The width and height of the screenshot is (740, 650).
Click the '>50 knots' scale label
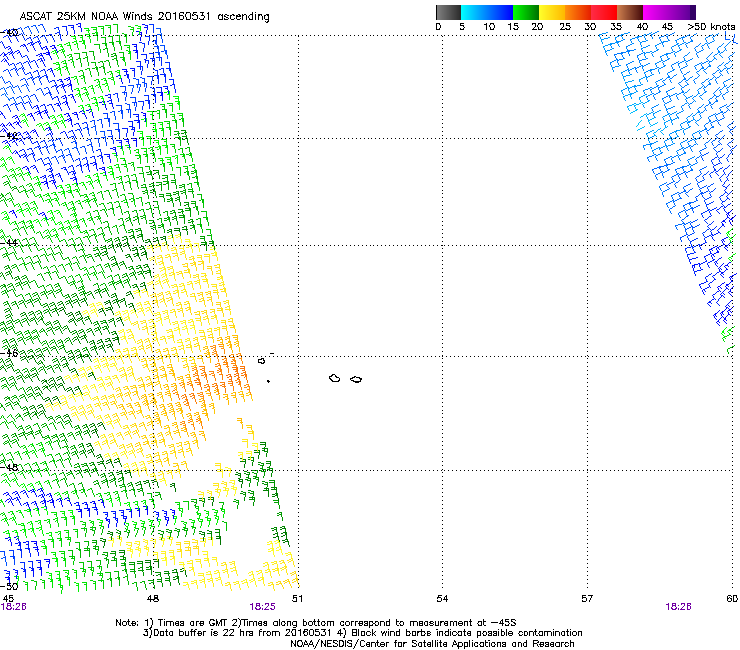pos(711,27)
